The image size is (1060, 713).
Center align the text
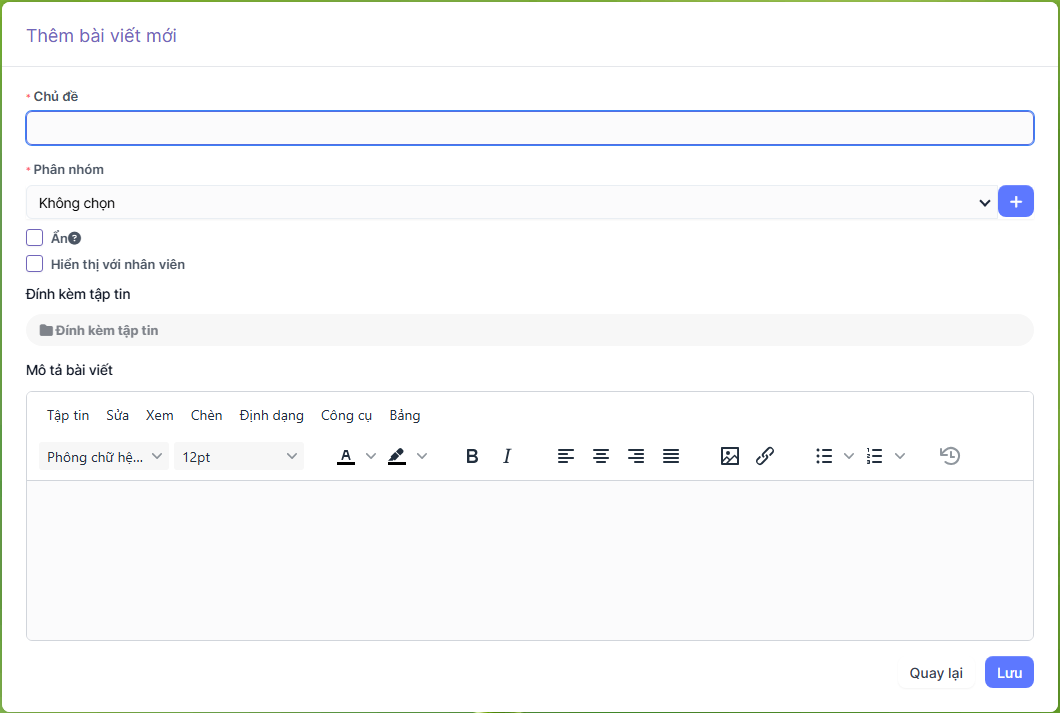coord(601,456)
